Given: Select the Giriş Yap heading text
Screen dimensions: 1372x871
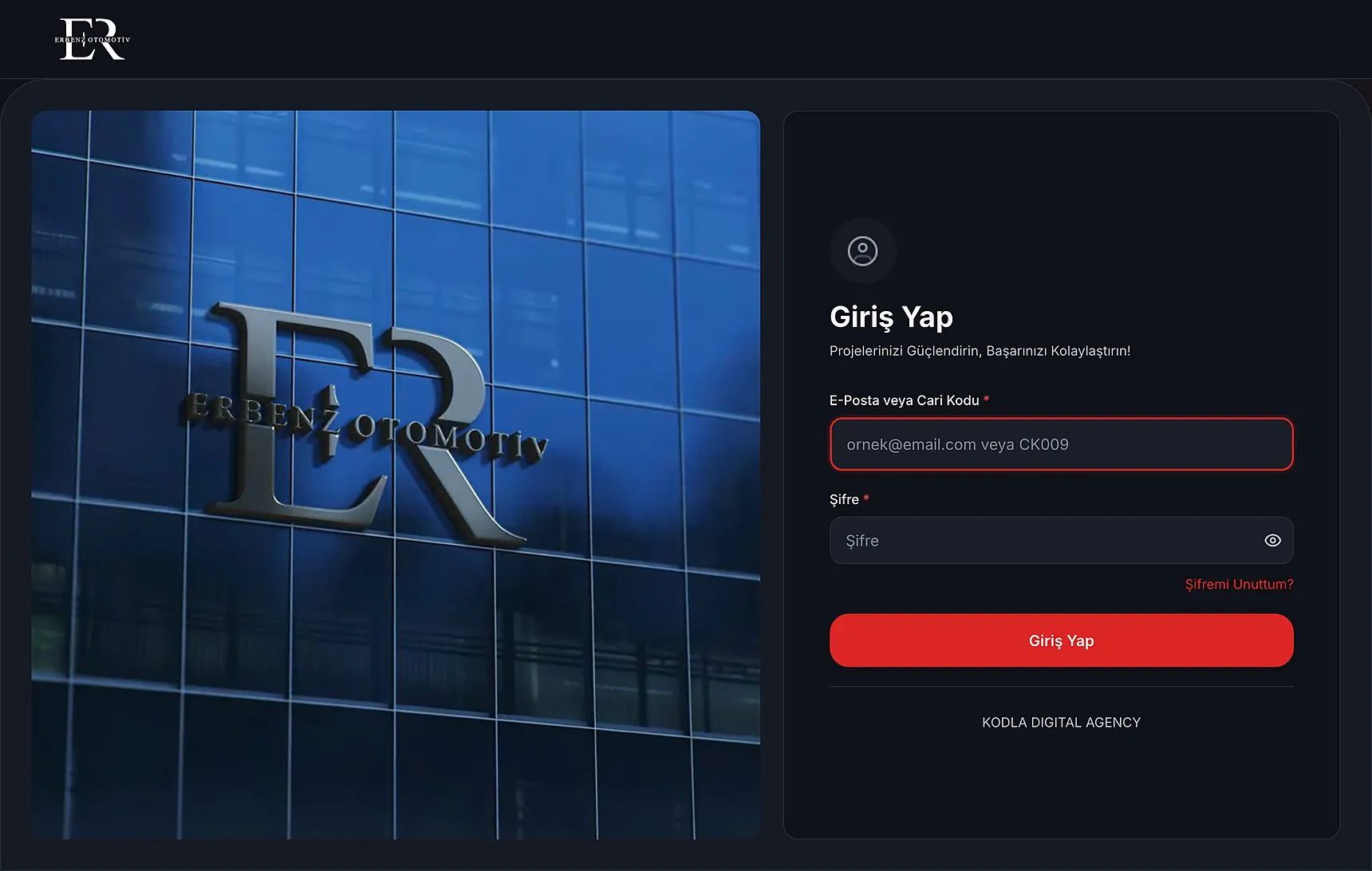Looking at the screenshot, I should tap(891, 317).
